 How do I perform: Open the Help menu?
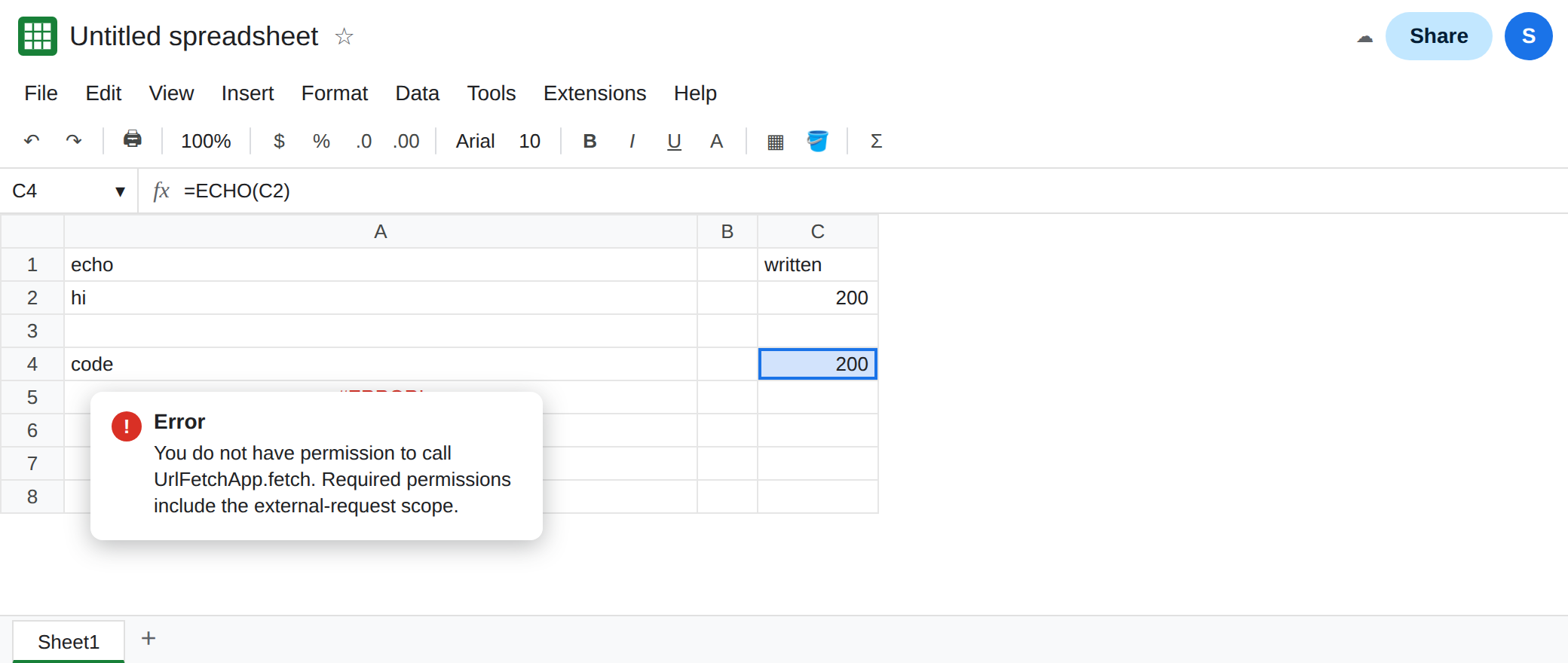point(695,93)
